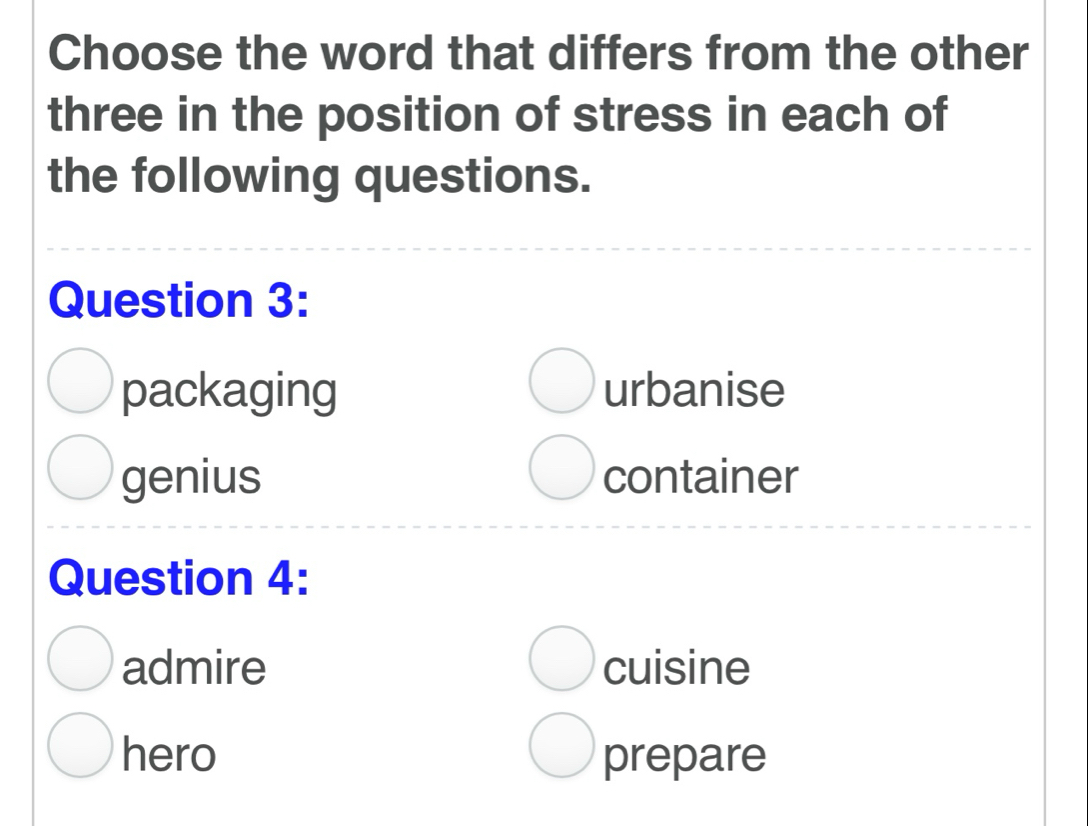Click the word packaging label
Viewport: 1088px width, 826px height.
pyautogui.click(x=230, y=391)
